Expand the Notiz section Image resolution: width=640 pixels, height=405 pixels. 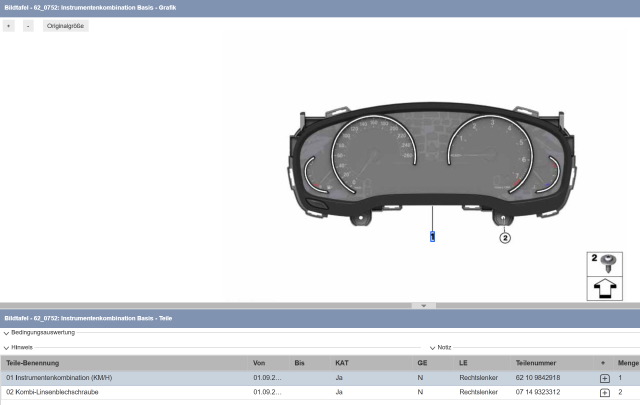point(440,347)
